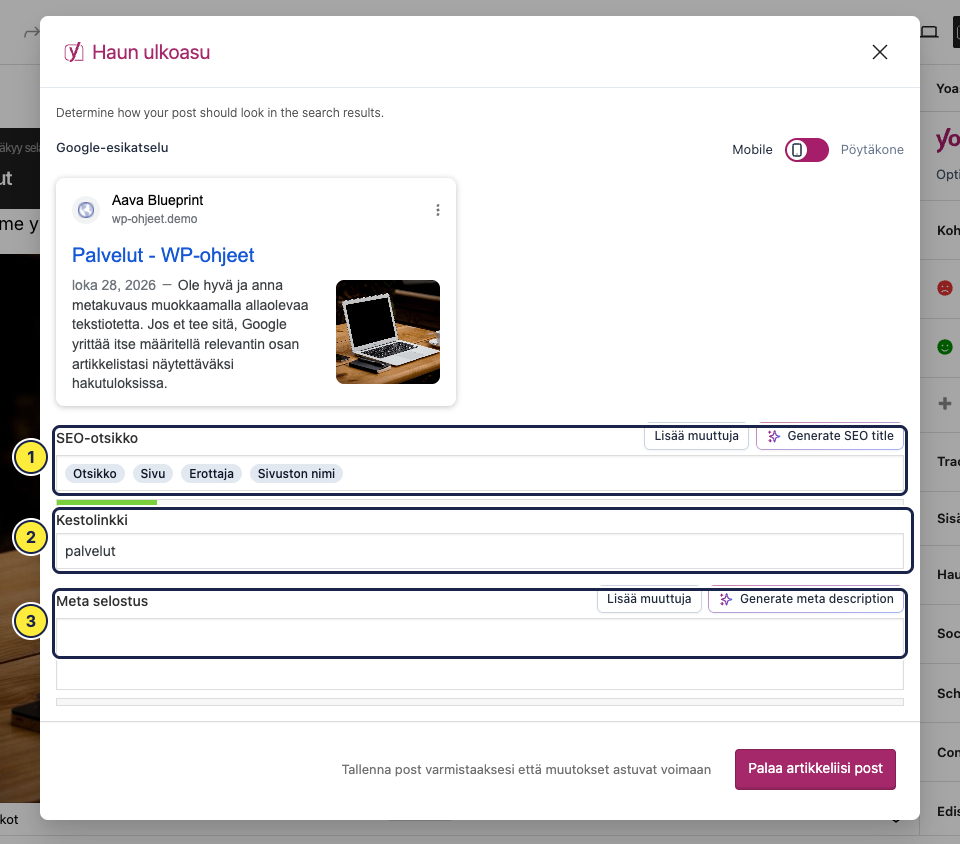Click the redo arrow in the editor toolbar
The width and height of the screenshot is (960, 844).
tap(31, 32)
